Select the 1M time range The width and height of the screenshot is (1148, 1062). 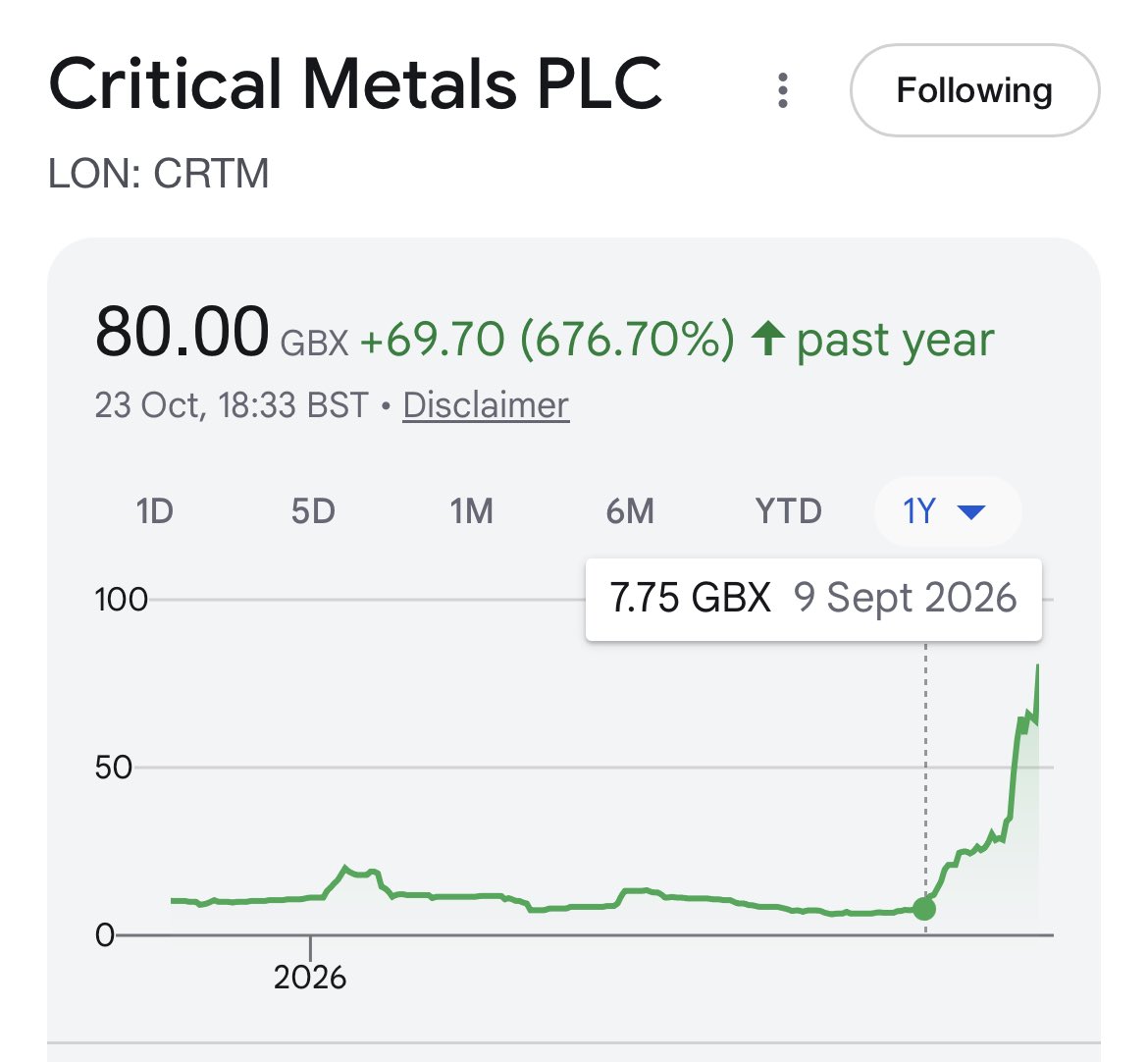pyautogui.click(x=472, y=511)
